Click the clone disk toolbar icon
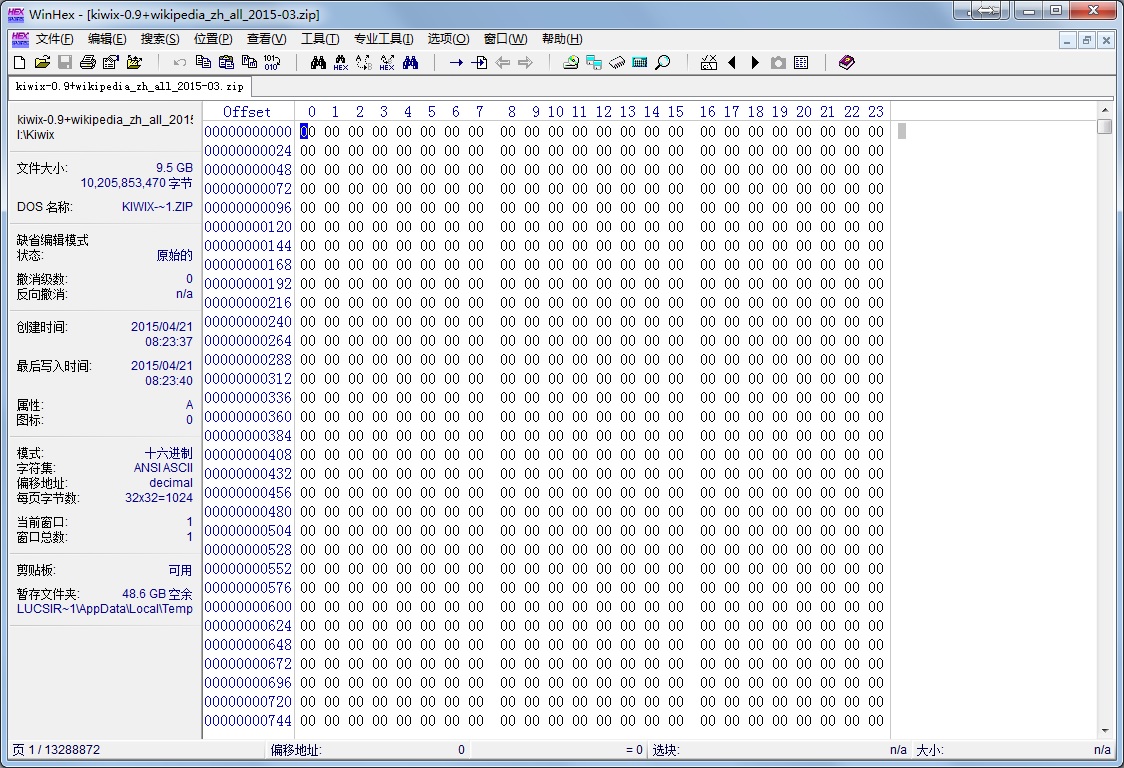Viewport: 1124px width, 768px height. point(594,63)
